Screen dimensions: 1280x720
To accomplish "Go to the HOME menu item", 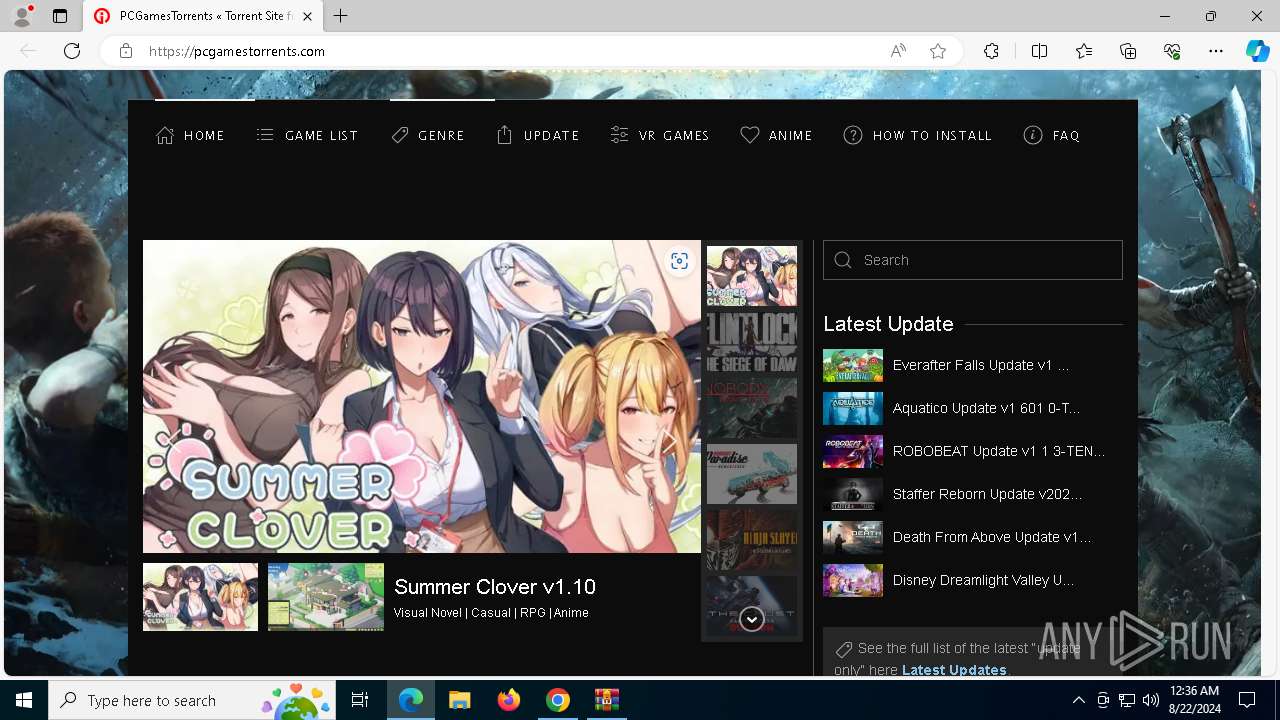I will point(190,135).
